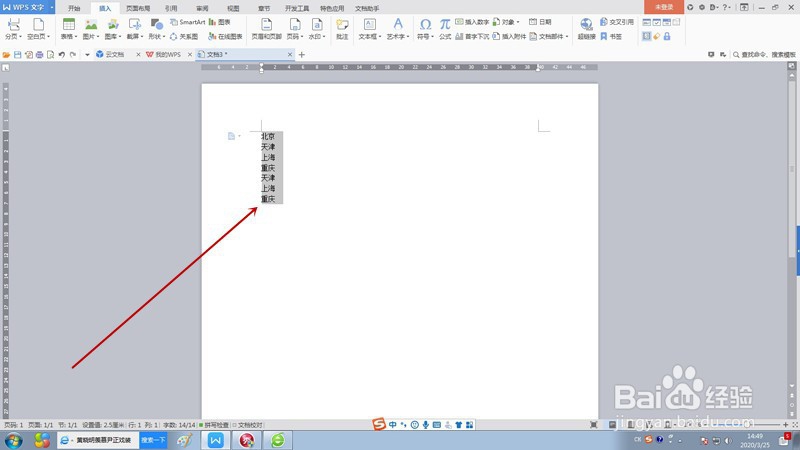Expand the 表格 dropdown arrow

(x=76, y=37)
